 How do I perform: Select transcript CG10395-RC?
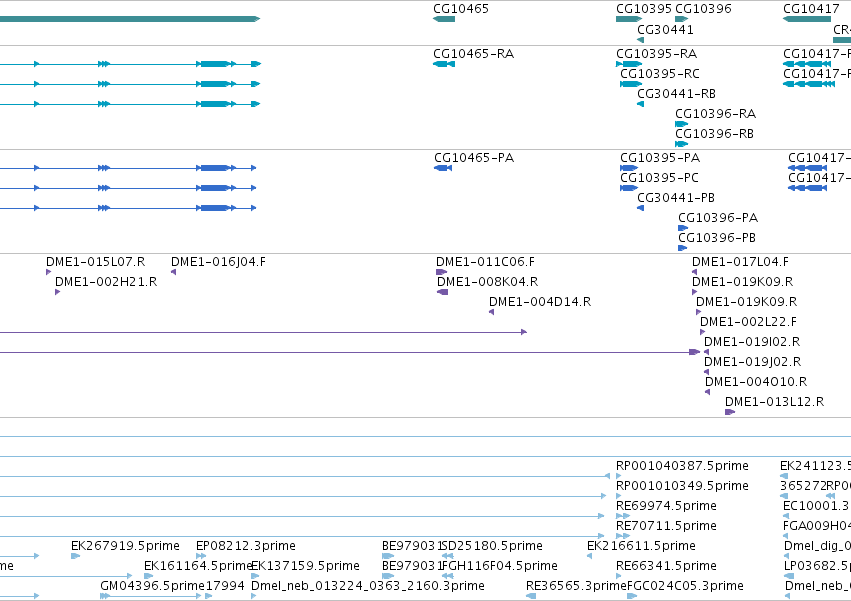click(x=660, y=74)
